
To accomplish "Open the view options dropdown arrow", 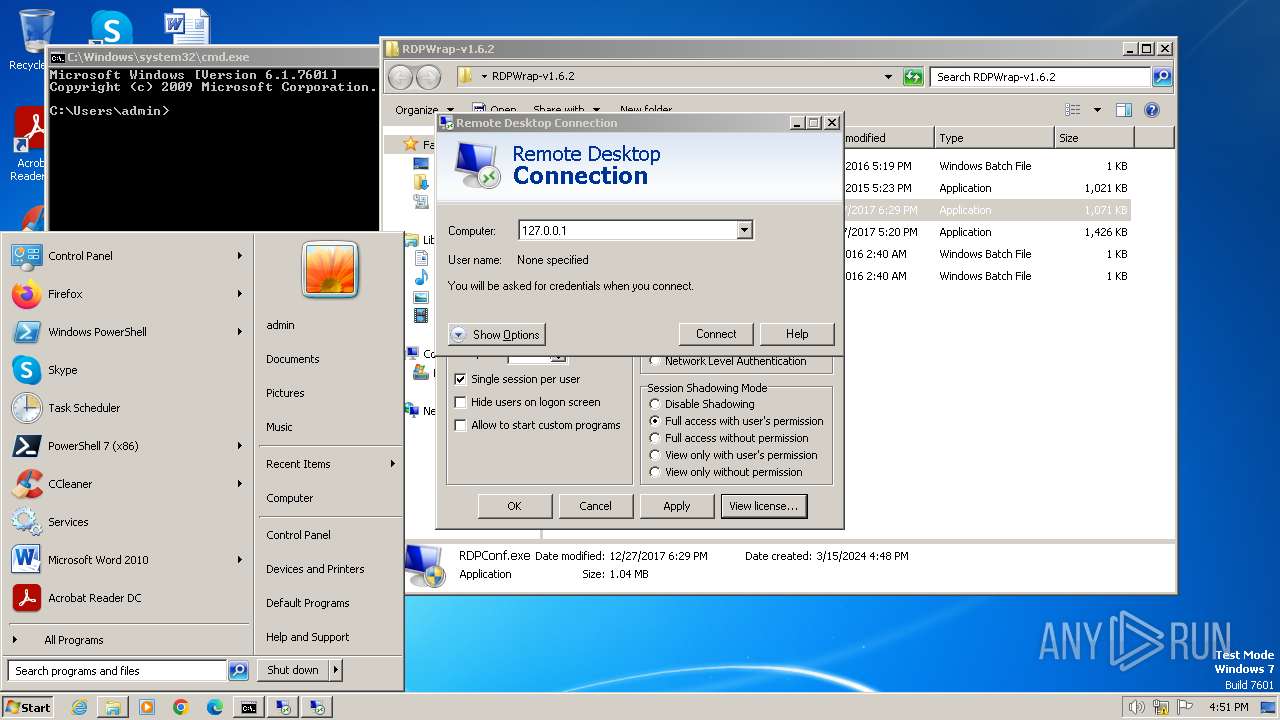I will [x=1097, y=110].
